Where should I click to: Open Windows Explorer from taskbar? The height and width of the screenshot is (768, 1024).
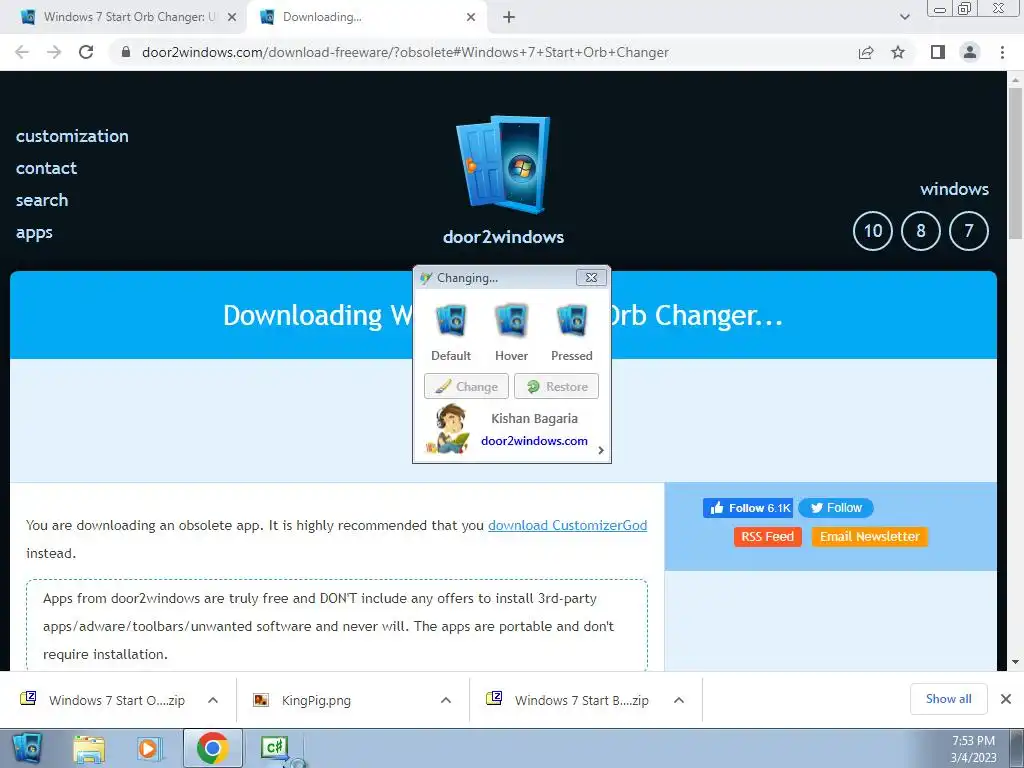pos(88,748)
